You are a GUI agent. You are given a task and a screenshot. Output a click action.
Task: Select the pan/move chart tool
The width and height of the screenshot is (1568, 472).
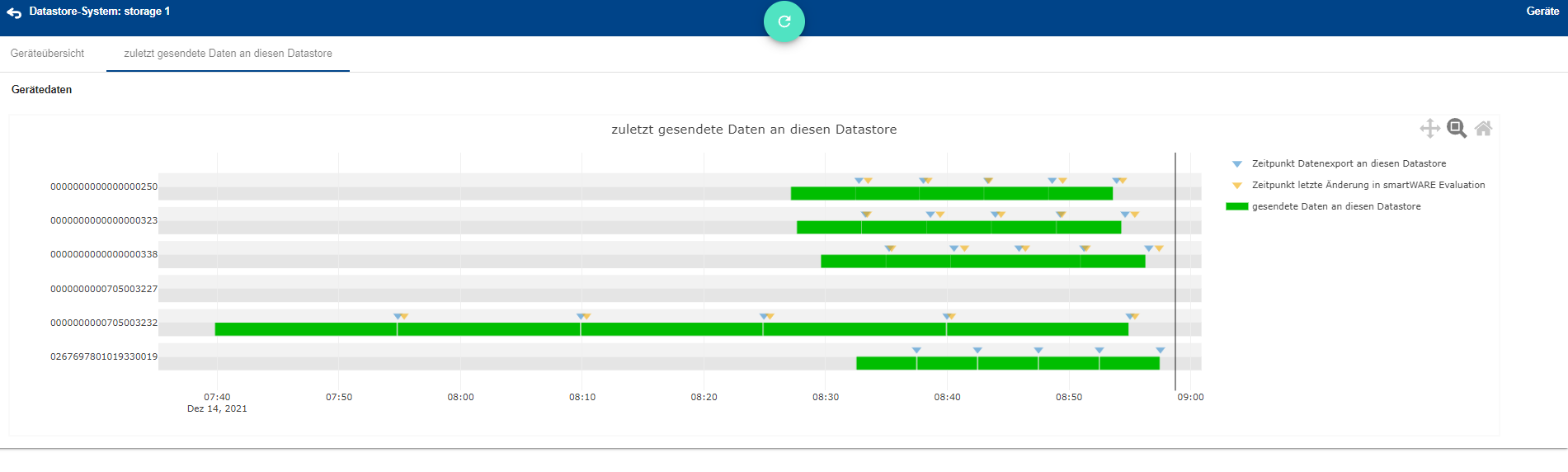point(1429,129)
